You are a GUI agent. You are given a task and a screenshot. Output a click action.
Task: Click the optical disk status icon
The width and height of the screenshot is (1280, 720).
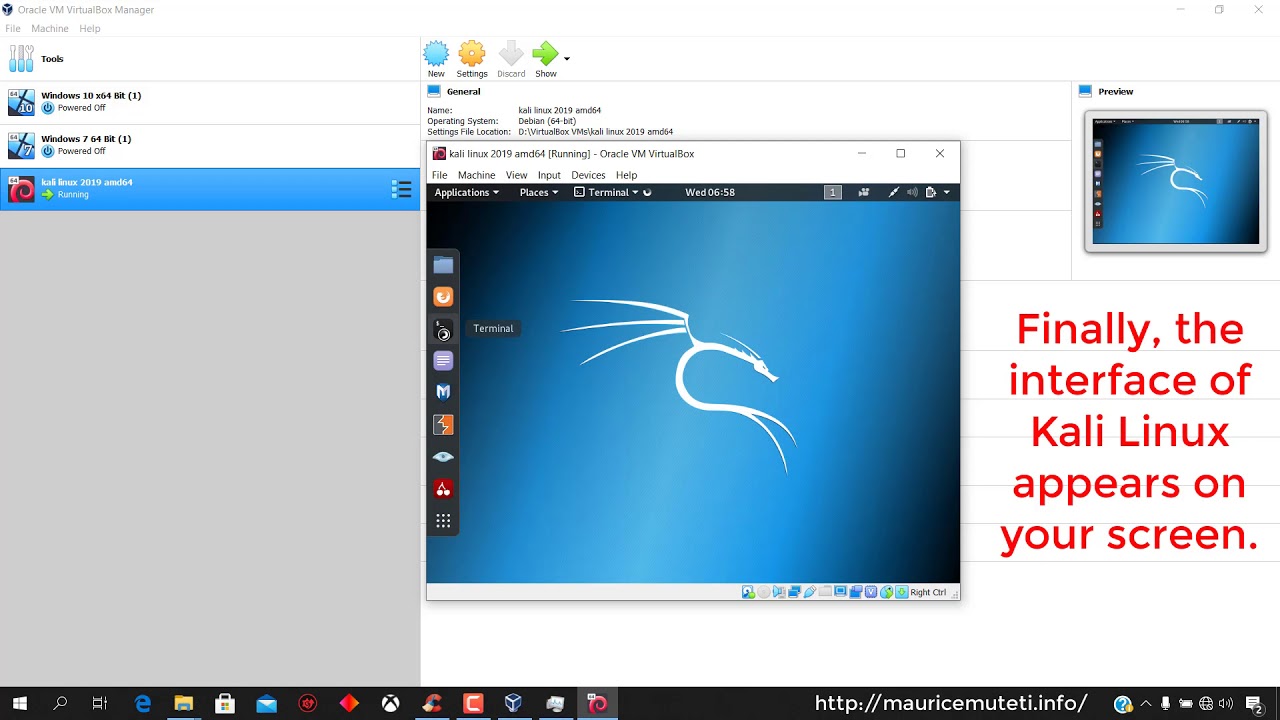(x=764, y=592)
